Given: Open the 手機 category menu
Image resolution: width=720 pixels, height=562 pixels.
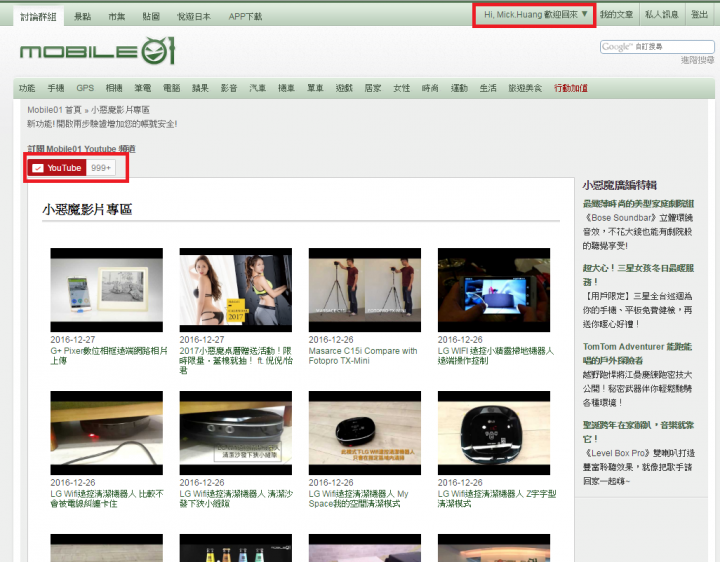Looking at the screenshot, I should pyautogui.click(x=56, y=88).
